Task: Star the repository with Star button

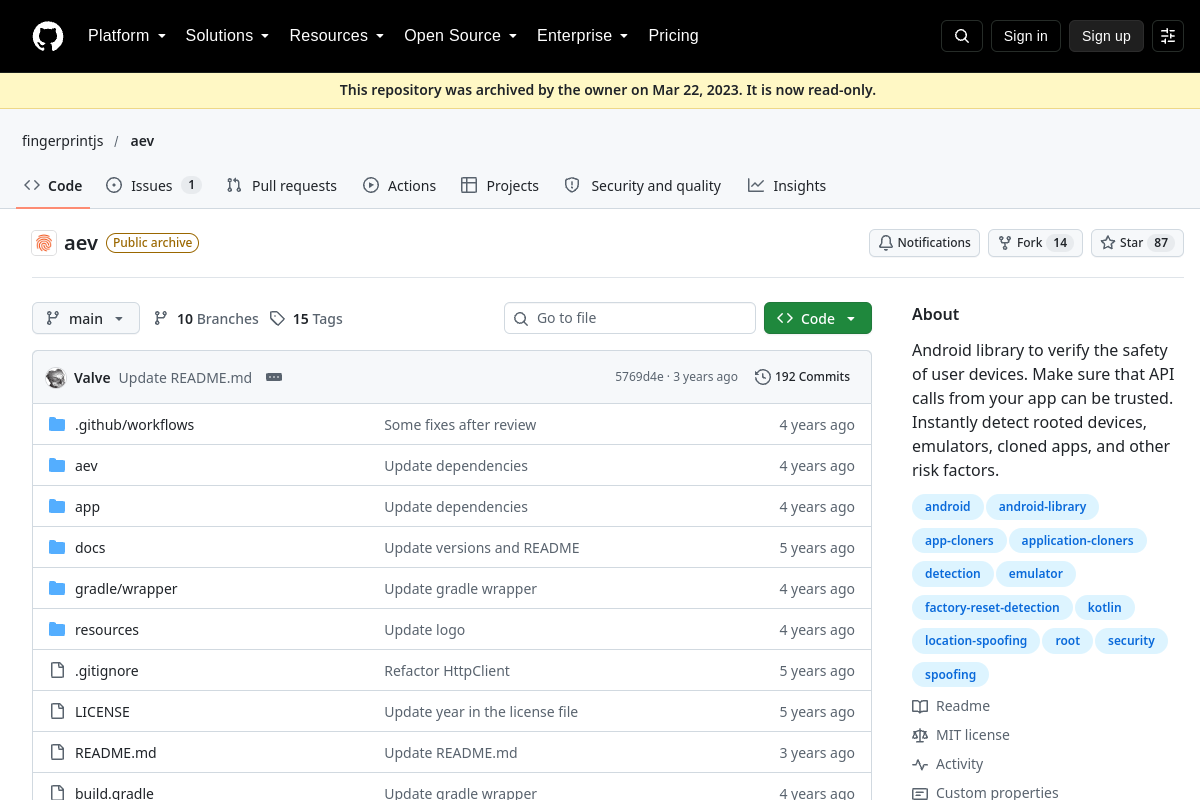Action: point(1137,243)
